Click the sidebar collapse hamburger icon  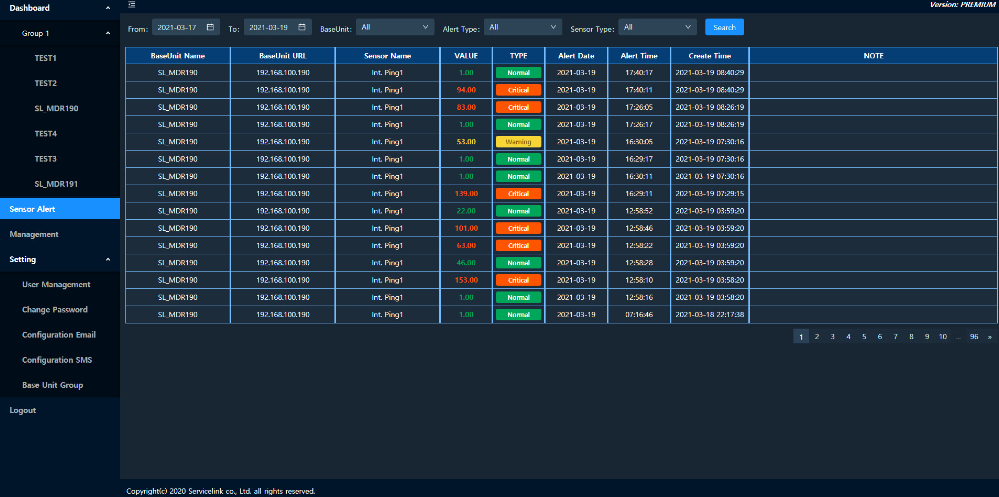point(132,6)
